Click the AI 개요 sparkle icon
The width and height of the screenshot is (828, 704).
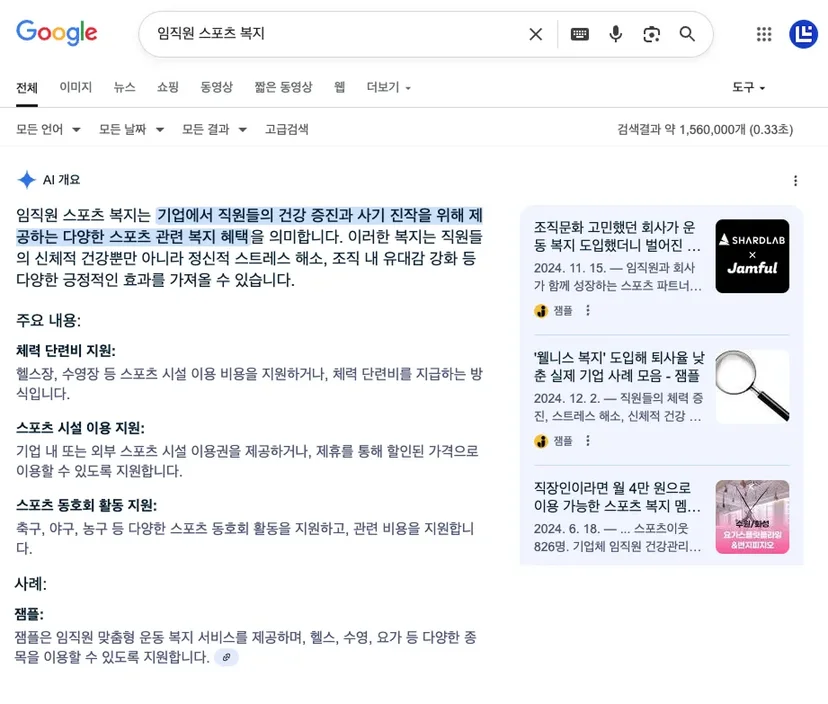26,180
